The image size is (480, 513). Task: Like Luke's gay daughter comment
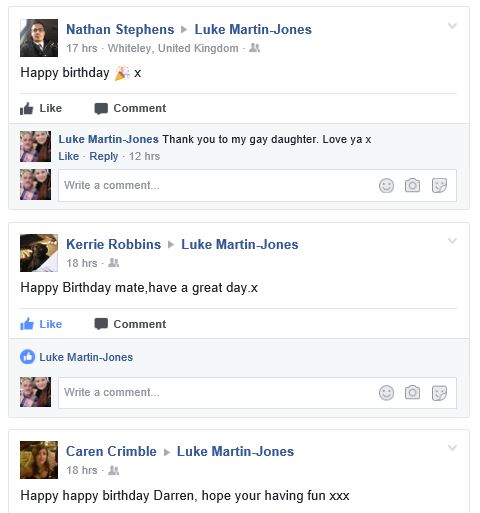tap(69, 156)
